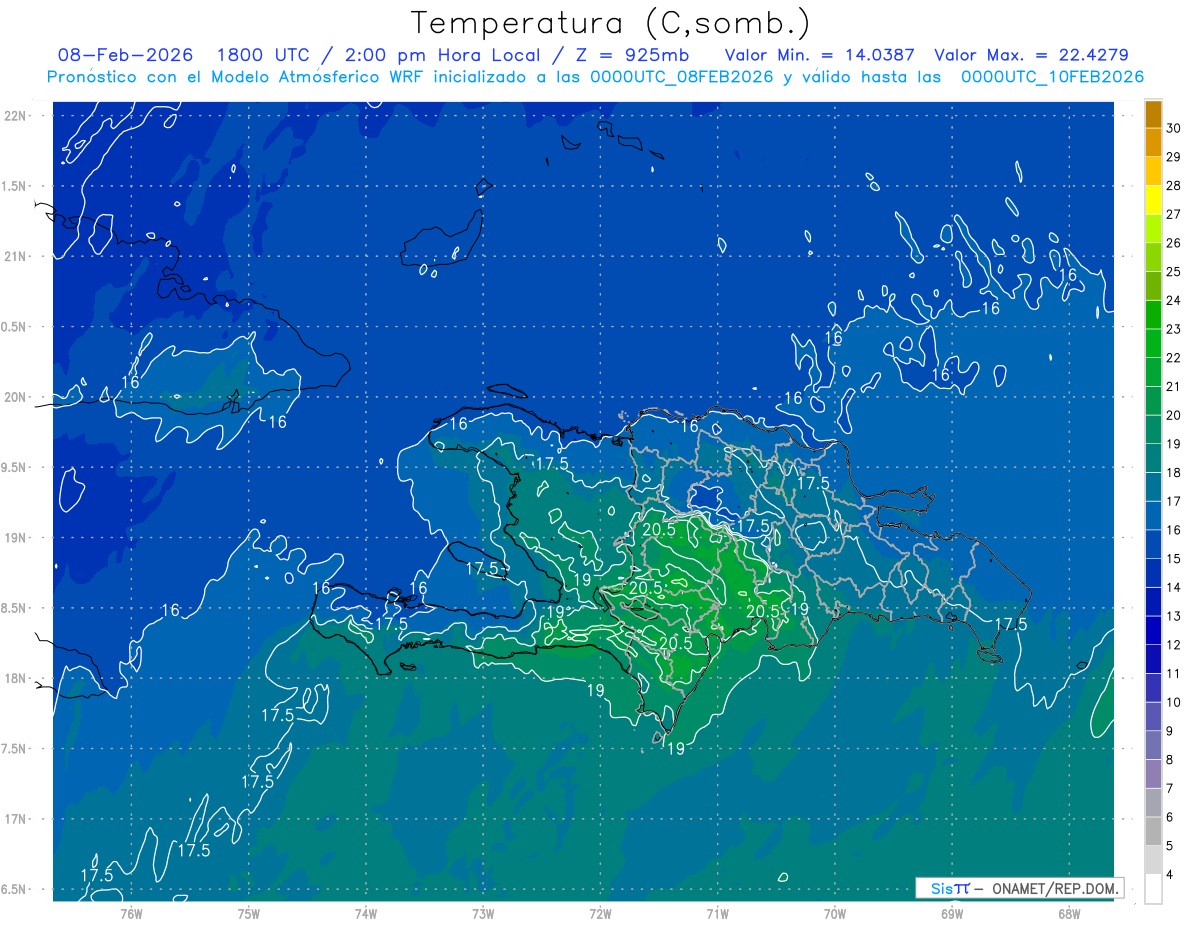Click the '17N' latitude axis label
Viewport: 1200px width, 927px height.
(x=16, y=819)
